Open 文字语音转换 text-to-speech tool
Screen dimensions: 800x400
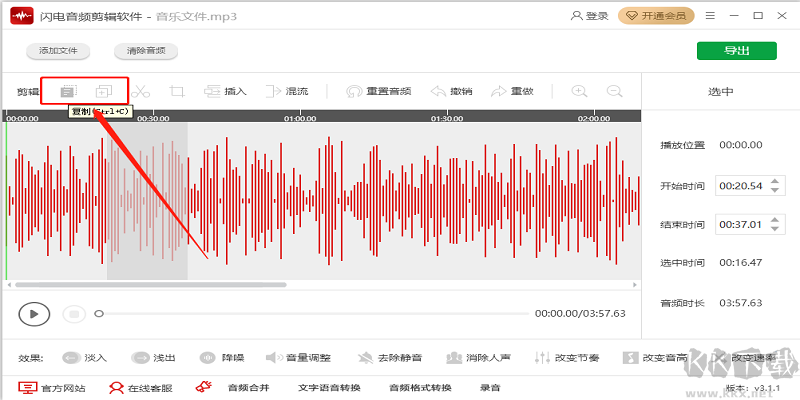pyautogui.click(x=330, y=388)
